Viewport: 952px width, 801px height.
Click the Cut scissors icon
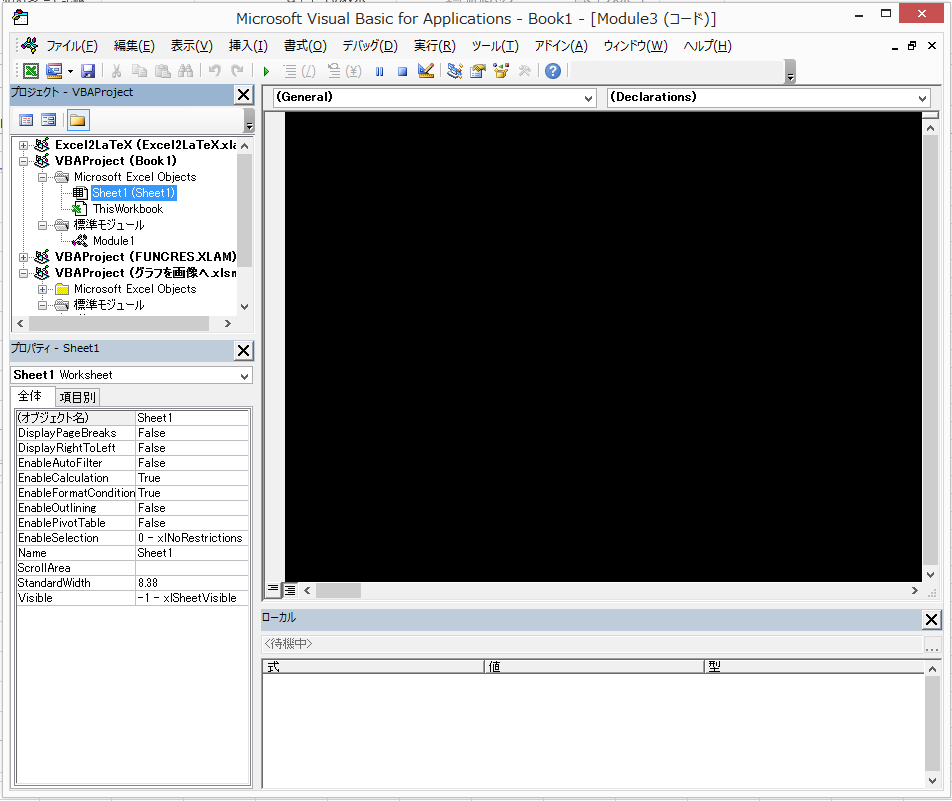click(116, 71)
